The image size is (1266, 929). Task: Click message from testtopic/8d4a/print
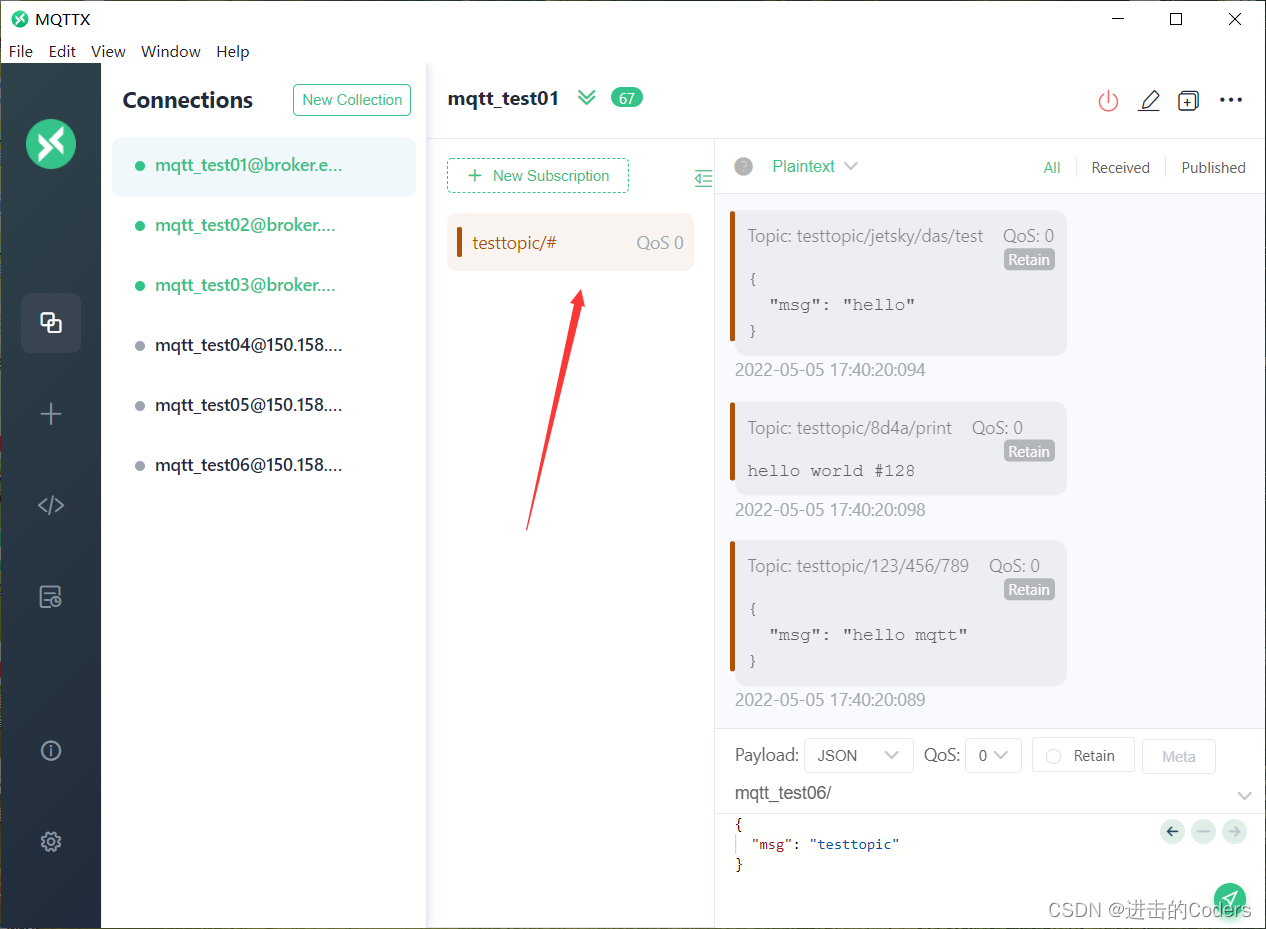point(900,448)
